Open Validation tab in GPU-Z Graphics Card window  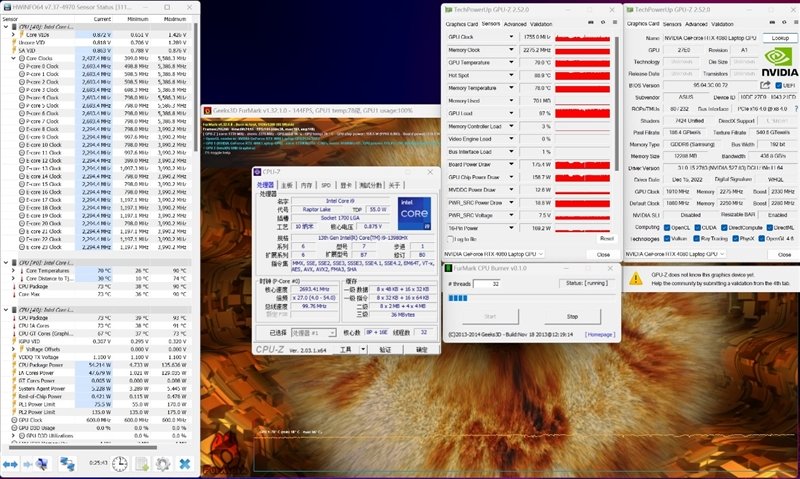coord(722,24)
